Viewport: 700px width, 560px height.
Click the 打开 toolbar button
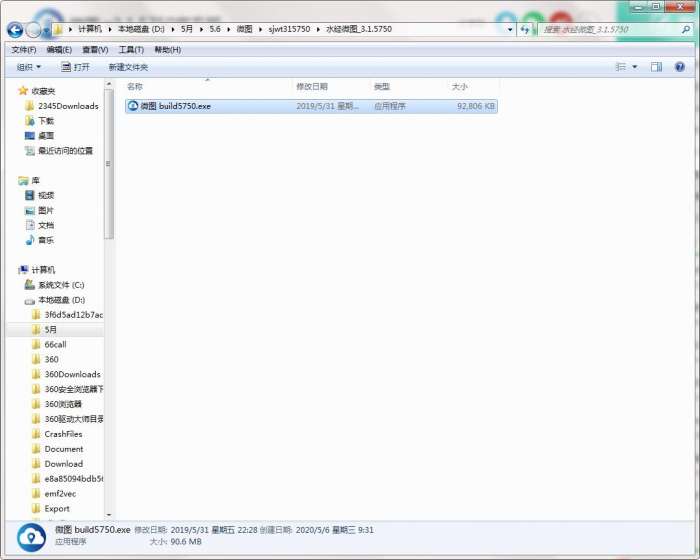click(x=75, y=67)
